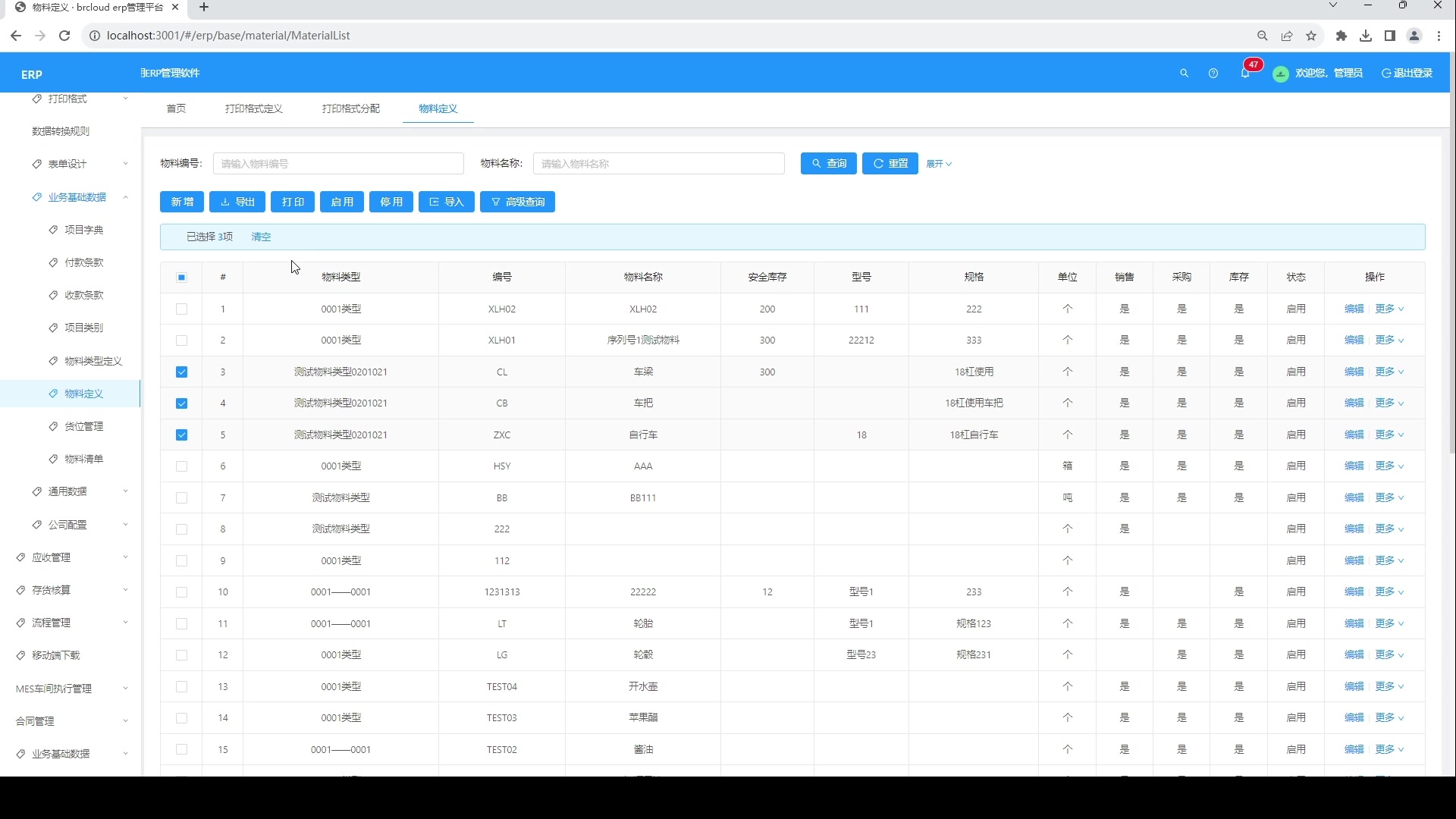The image size is (1456, 819).
Task: Switch to 打印格式定义 tab
Action: click(254, 108)
